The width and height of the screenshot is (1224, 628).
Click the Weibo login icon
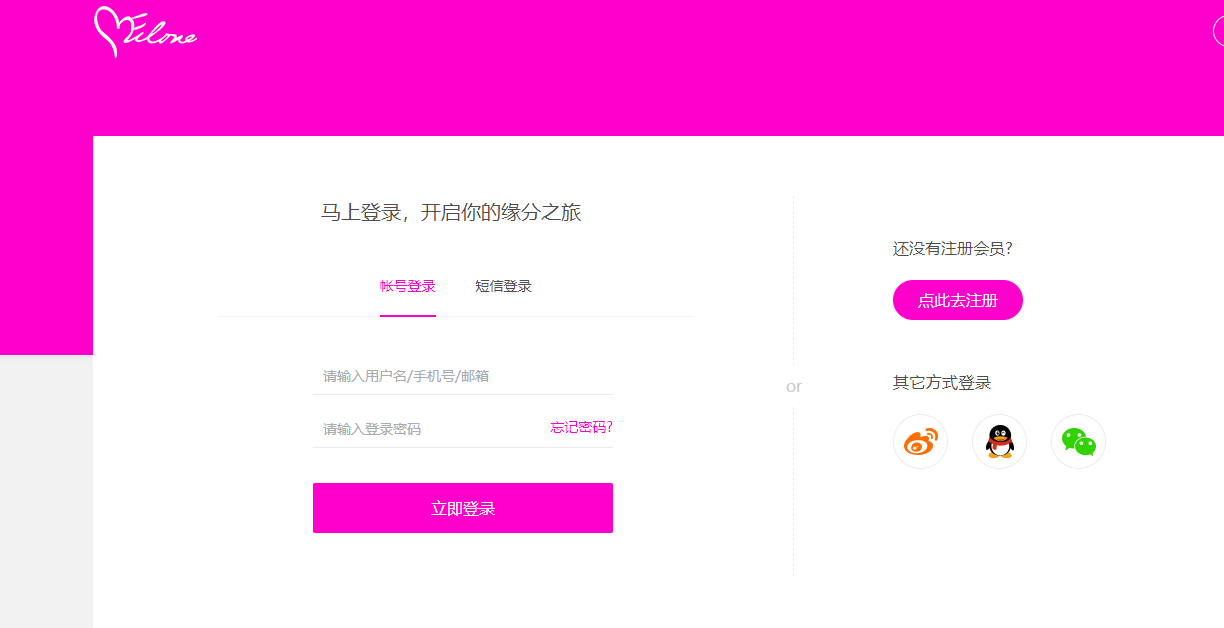point(920,441)
